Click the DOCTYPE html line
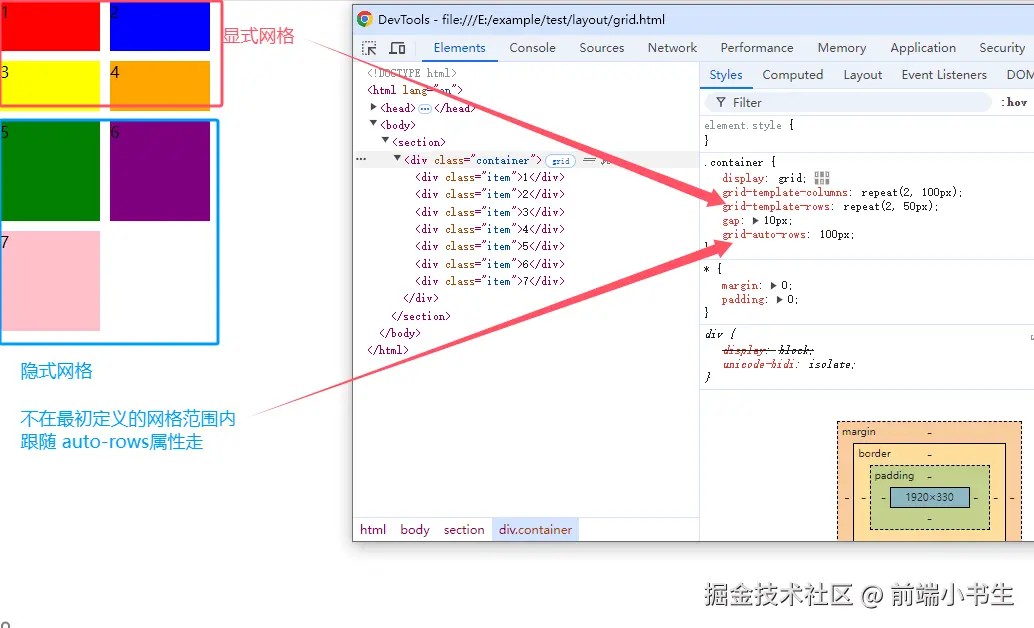 tap(411, 73)
